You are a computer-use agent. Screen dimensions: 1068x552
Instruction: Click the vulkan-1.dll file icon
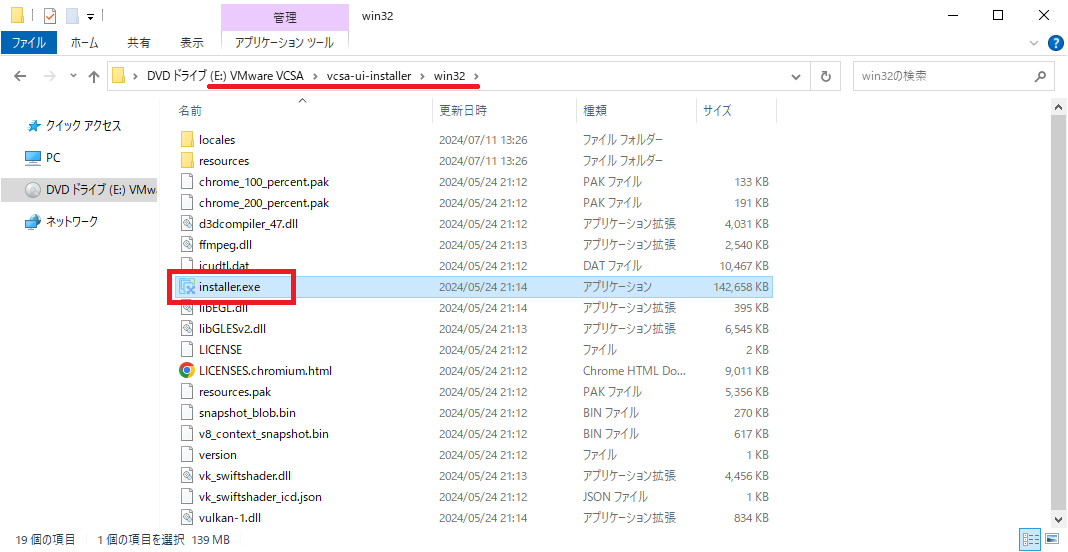187,517
